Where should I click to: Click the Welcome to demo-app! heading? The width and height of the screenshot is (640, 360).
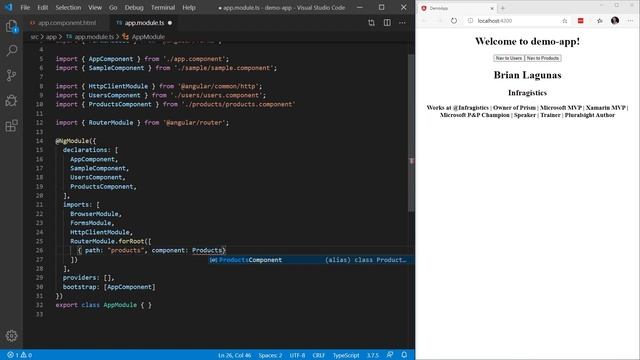527,41
